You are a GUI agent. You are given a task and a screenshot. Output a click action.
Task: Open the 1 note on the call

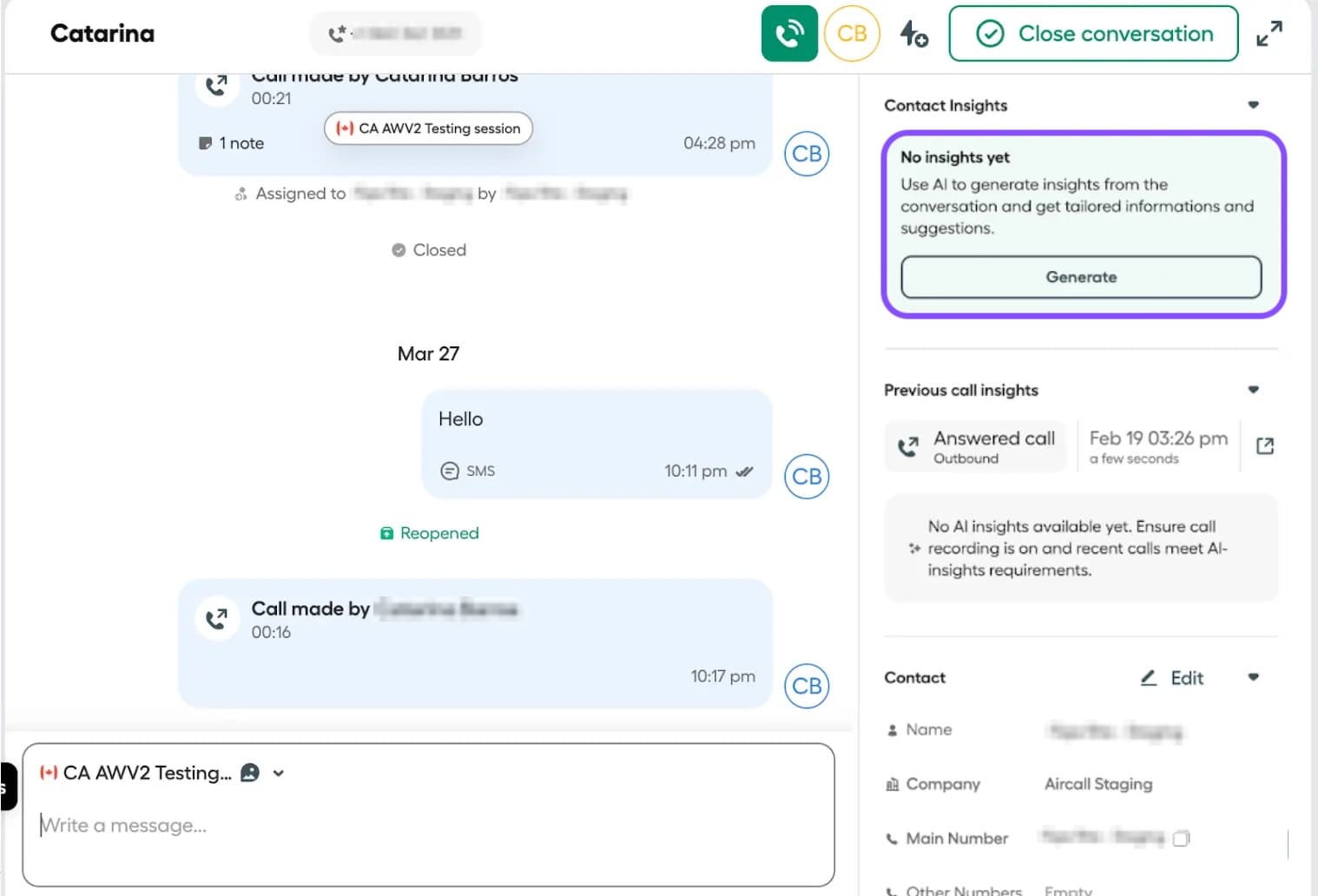click(232, 142)
